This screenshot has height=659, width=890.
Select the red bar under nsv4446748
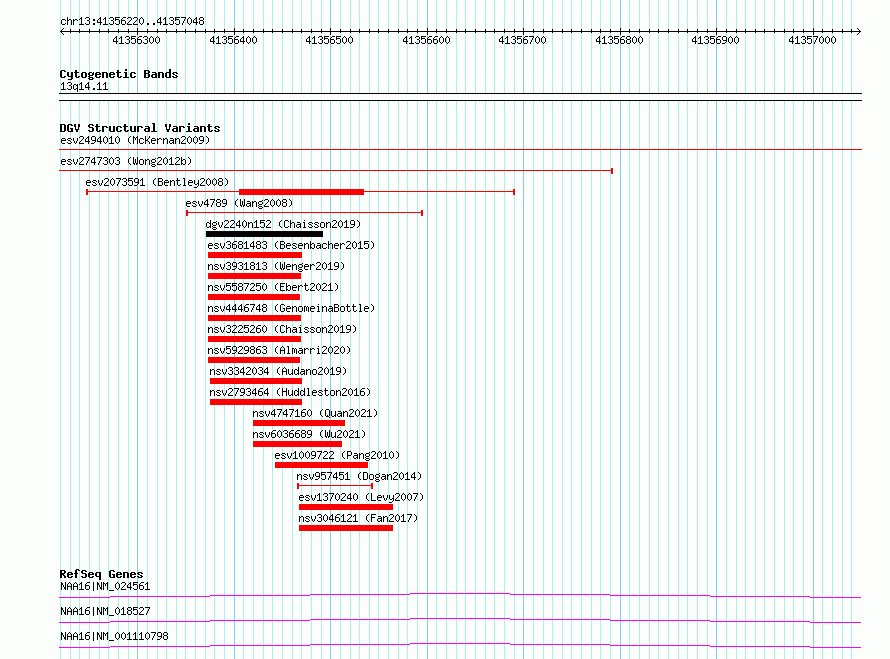[x=254, y=318]
